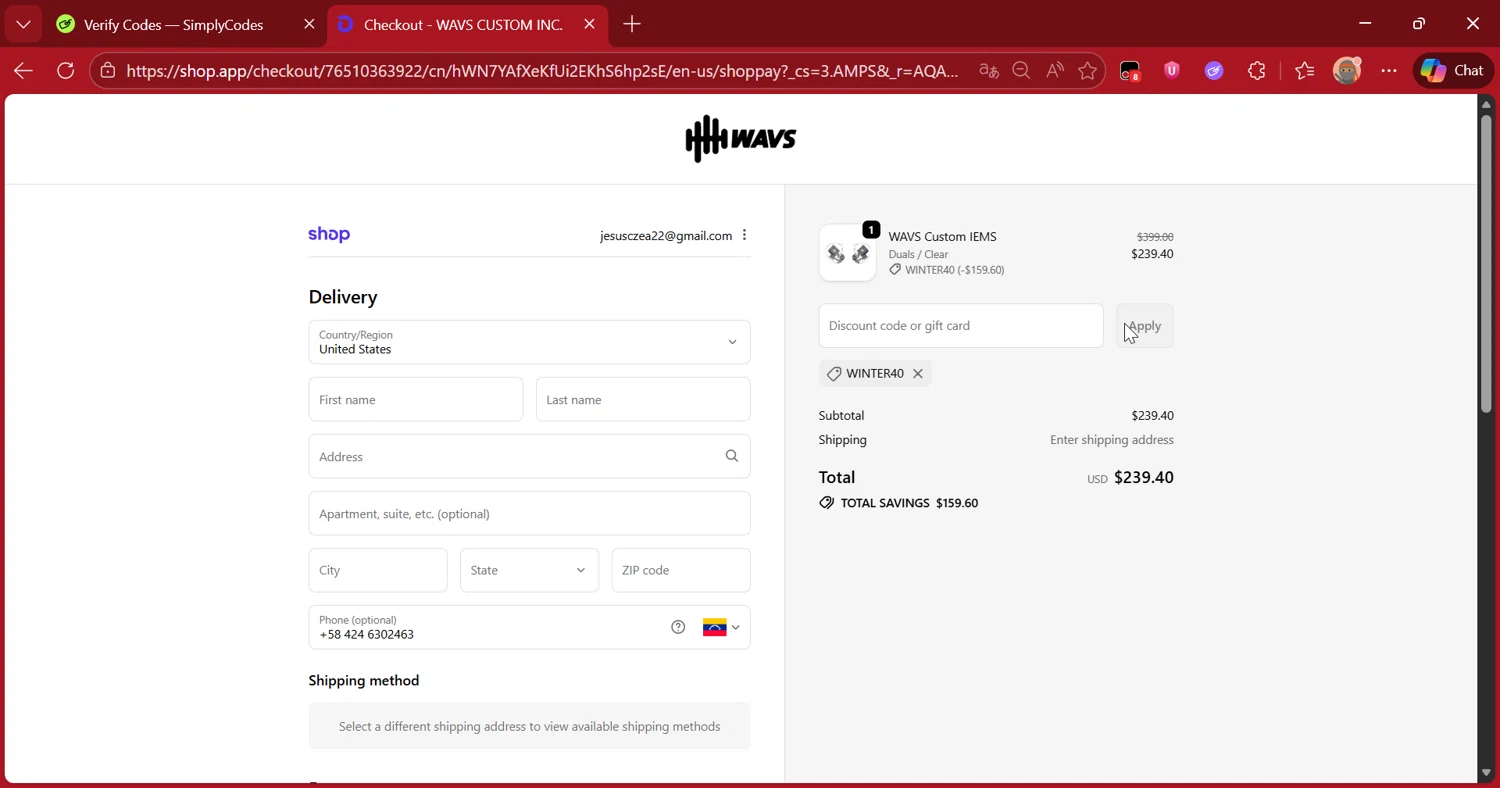This screenshot has width=1500, height=788.
Task: Close the Checkout tab
Action: pyautogui.click(x=590, y=25)
